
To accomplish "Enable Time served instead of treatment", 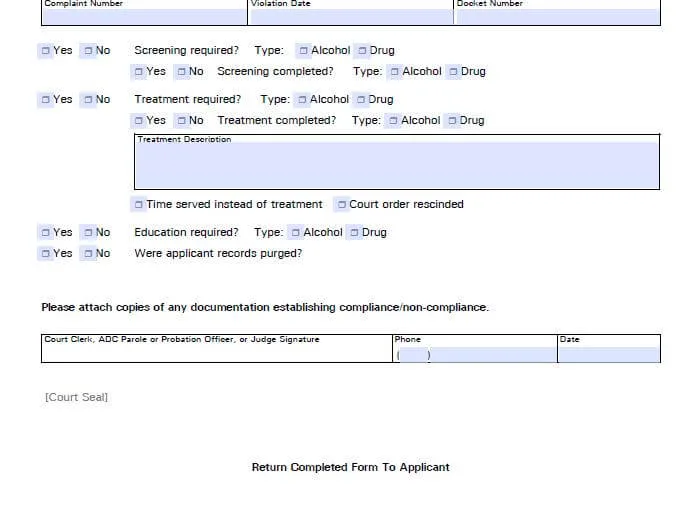I will pos(138,204).
